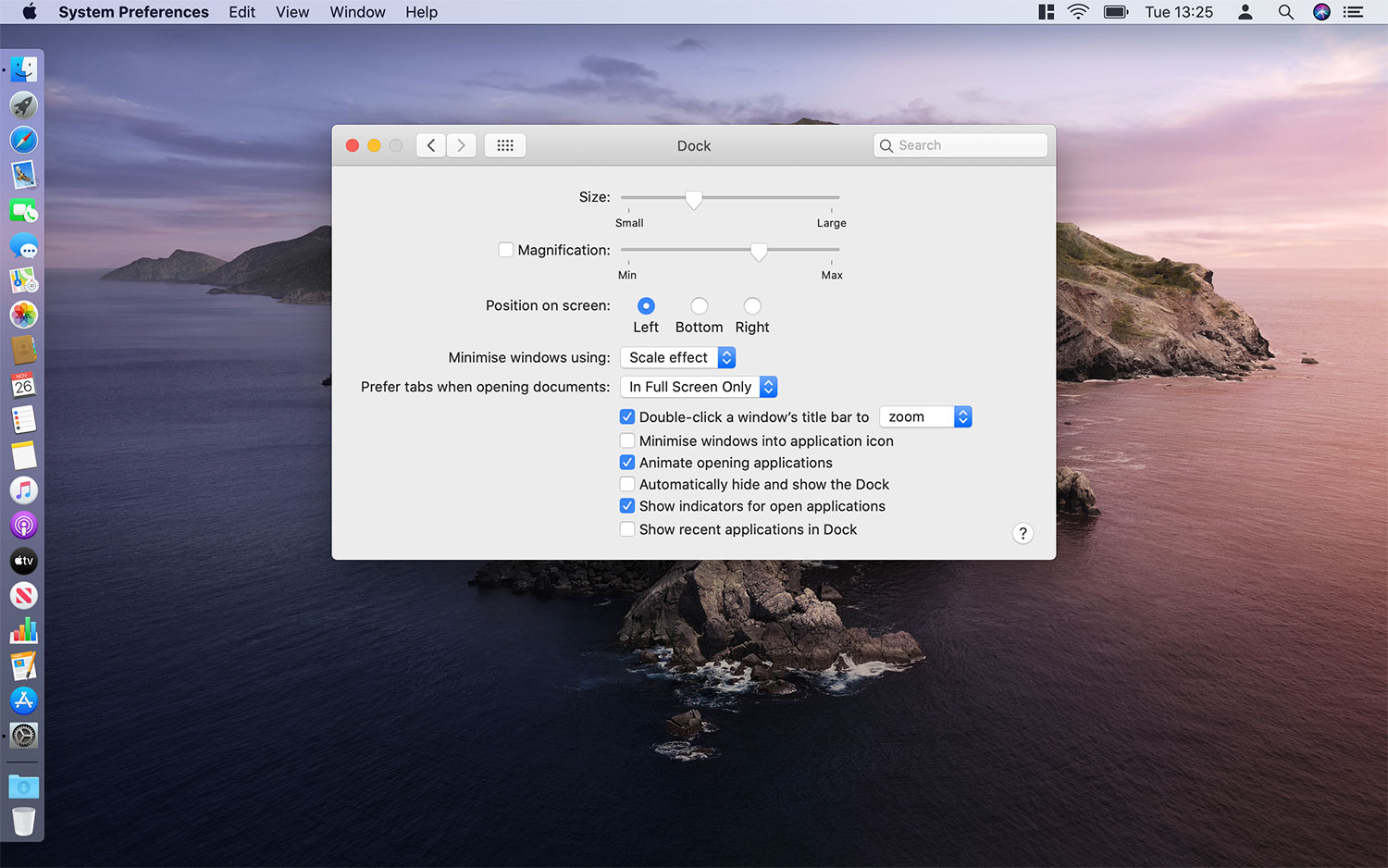Screen dimensions: 1388x868
Task: Click the Search field in preferences
Action: [960, 145]
